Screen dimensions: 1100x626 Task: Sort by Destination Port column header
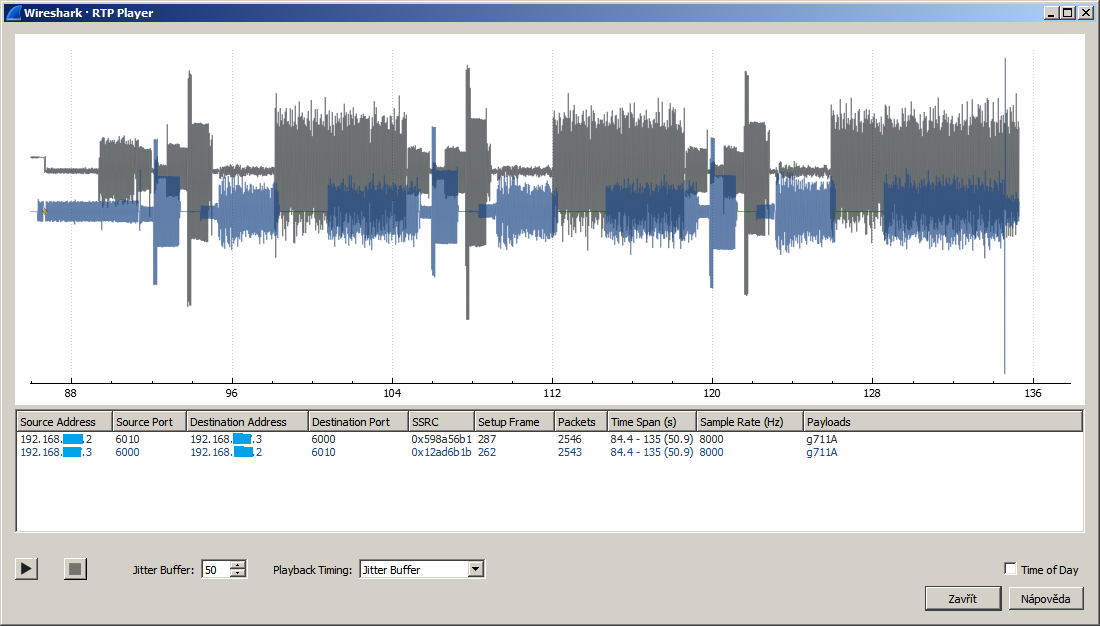(358, 422)
